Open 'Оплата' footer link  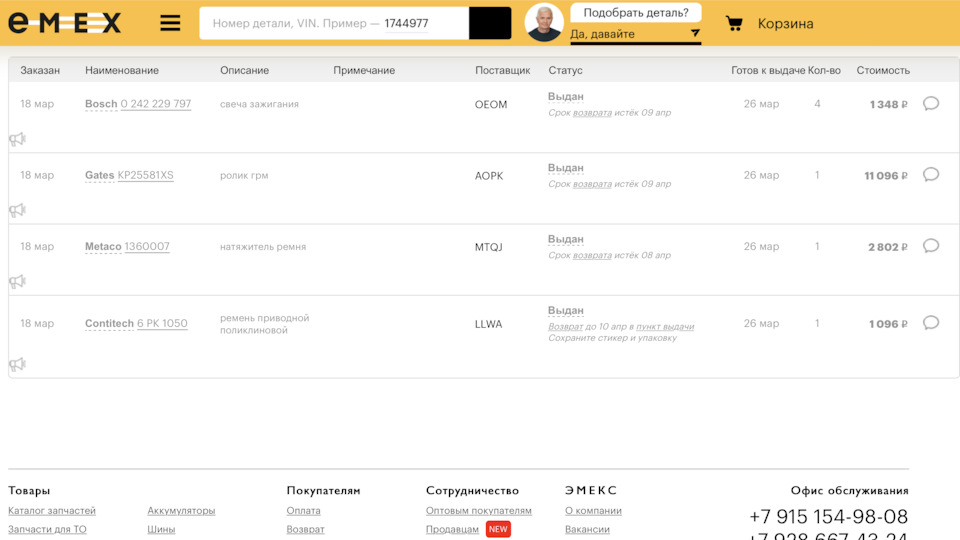[304, 511]
